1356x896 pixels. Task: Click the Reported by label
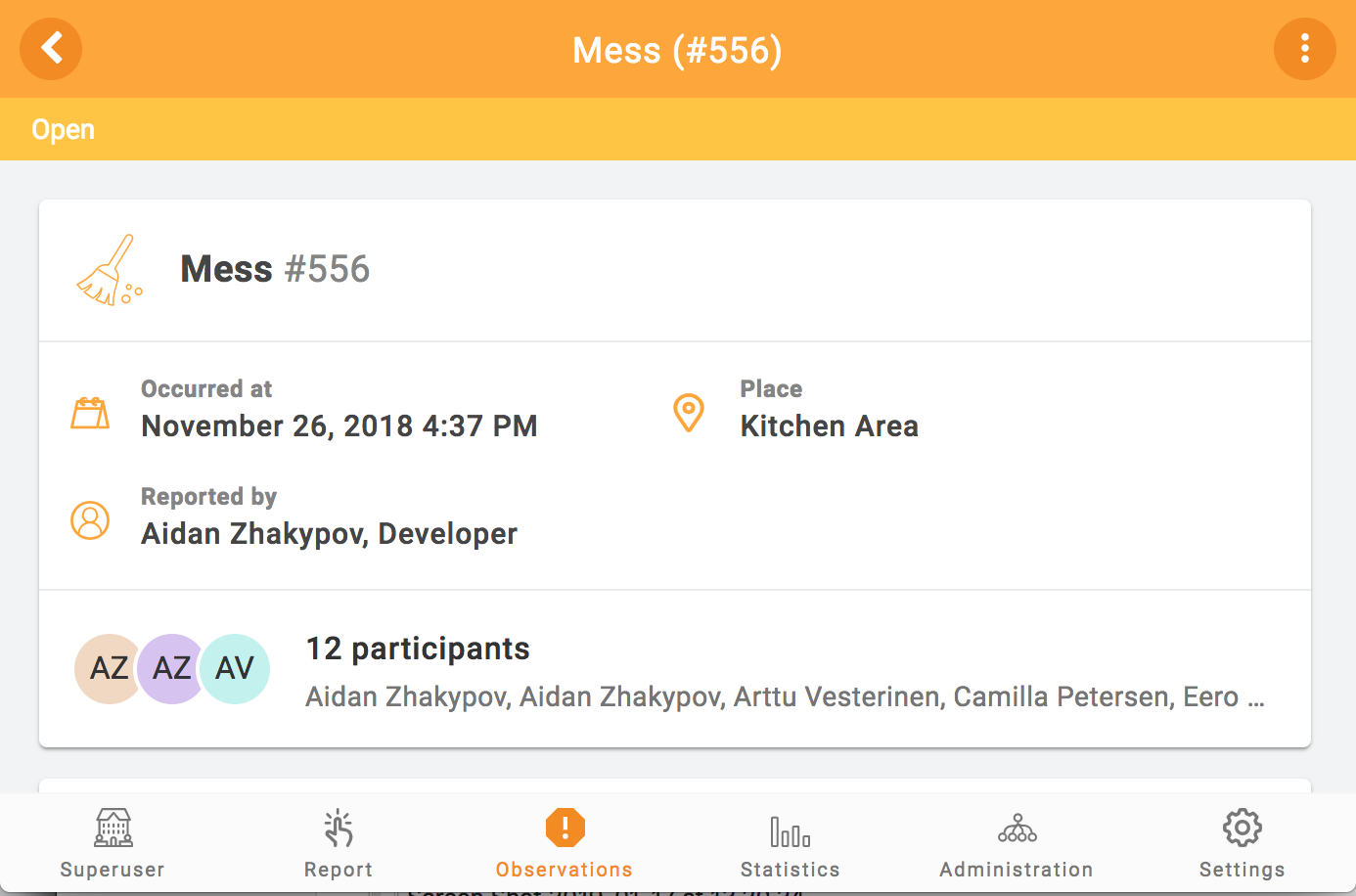coord(209,497)
